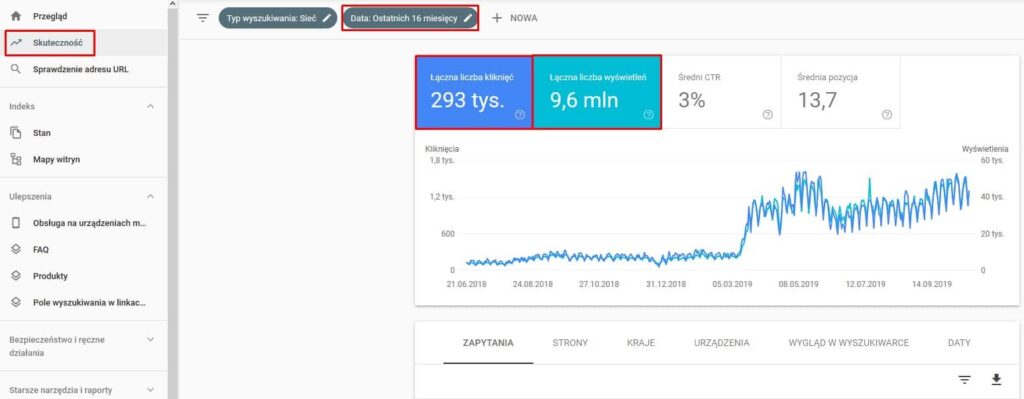Click the phone icon for mobile usability
Viewport: 1024px width, 399px height.
click(x=16, y=223)
